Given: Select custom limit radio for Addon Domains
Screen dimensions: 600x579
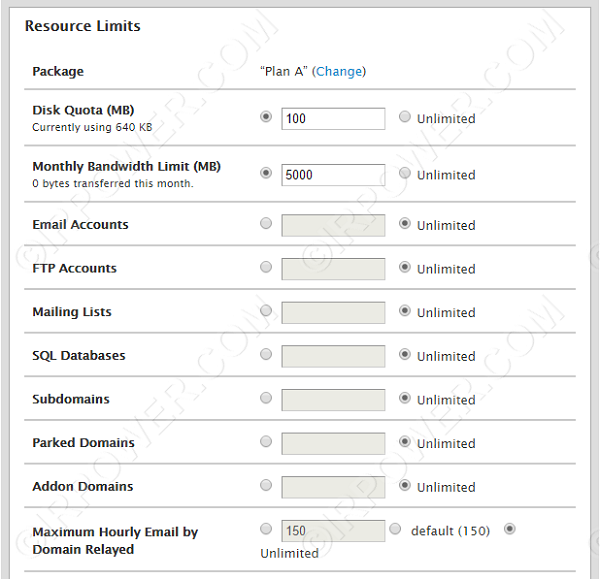Looking at the screenshot, I should (x=266, y=486).
